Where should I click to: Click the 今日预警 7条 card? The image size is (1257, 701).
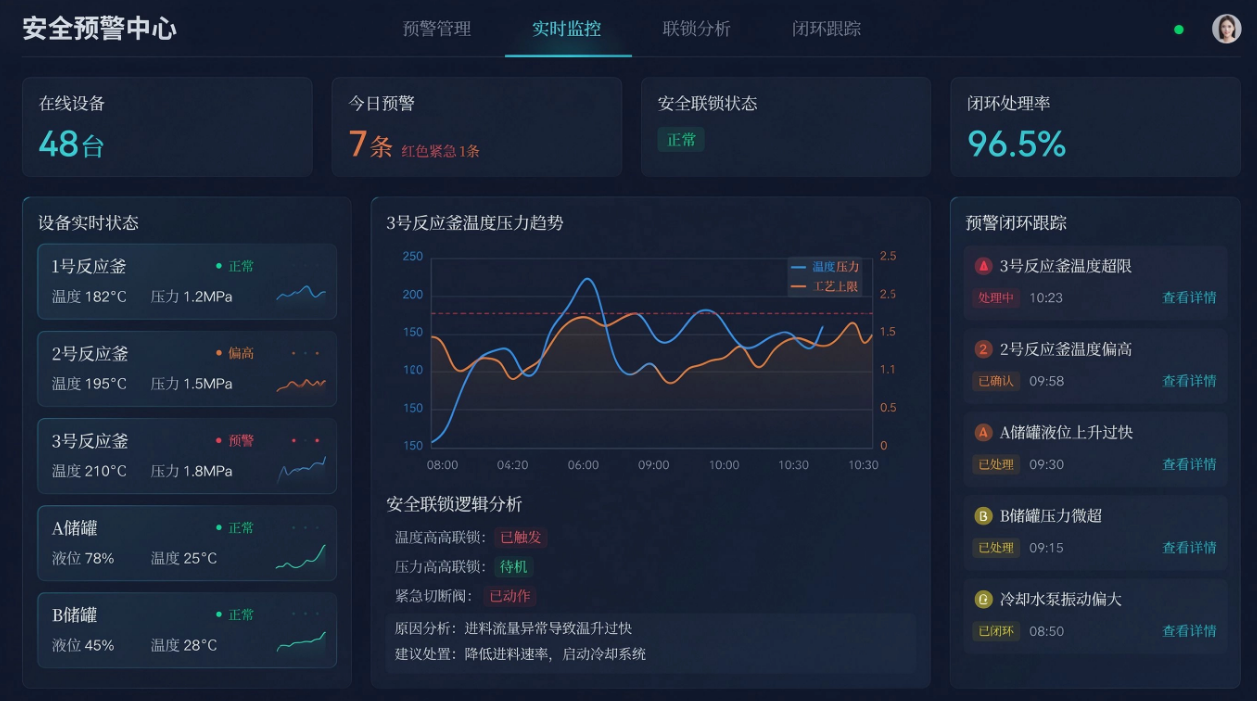(477, 127)
